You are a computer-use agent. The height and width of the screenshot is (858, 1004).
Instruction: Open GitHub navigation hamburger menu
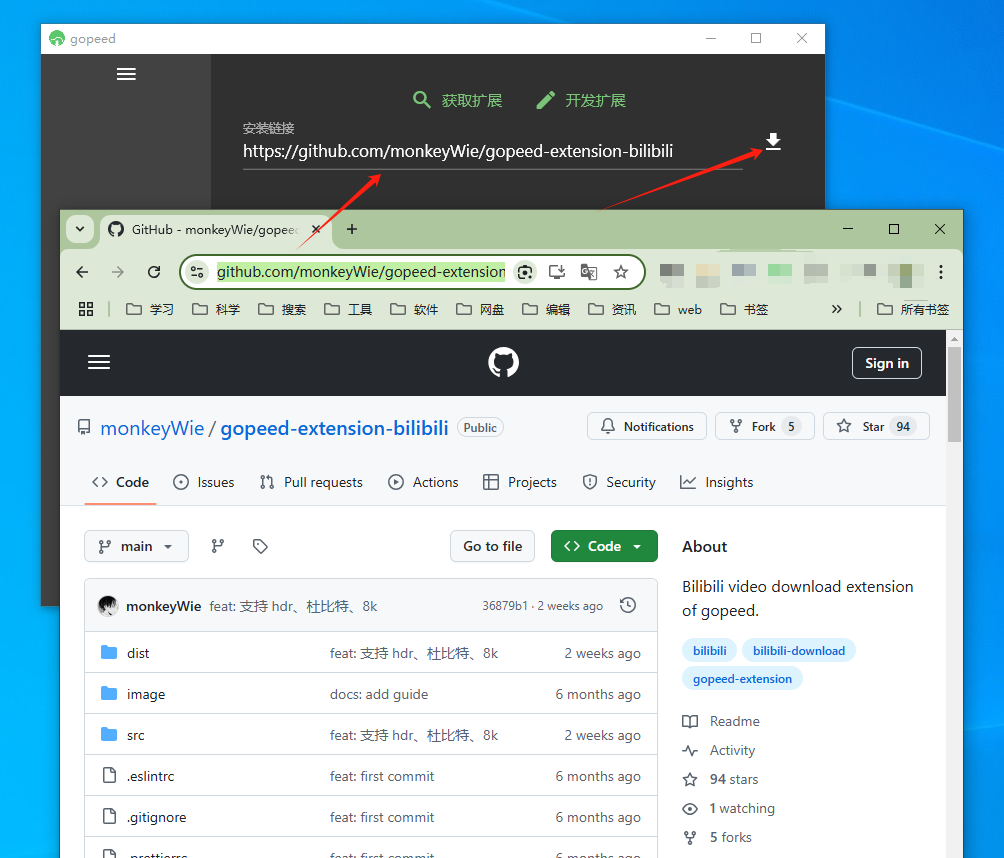99,362
